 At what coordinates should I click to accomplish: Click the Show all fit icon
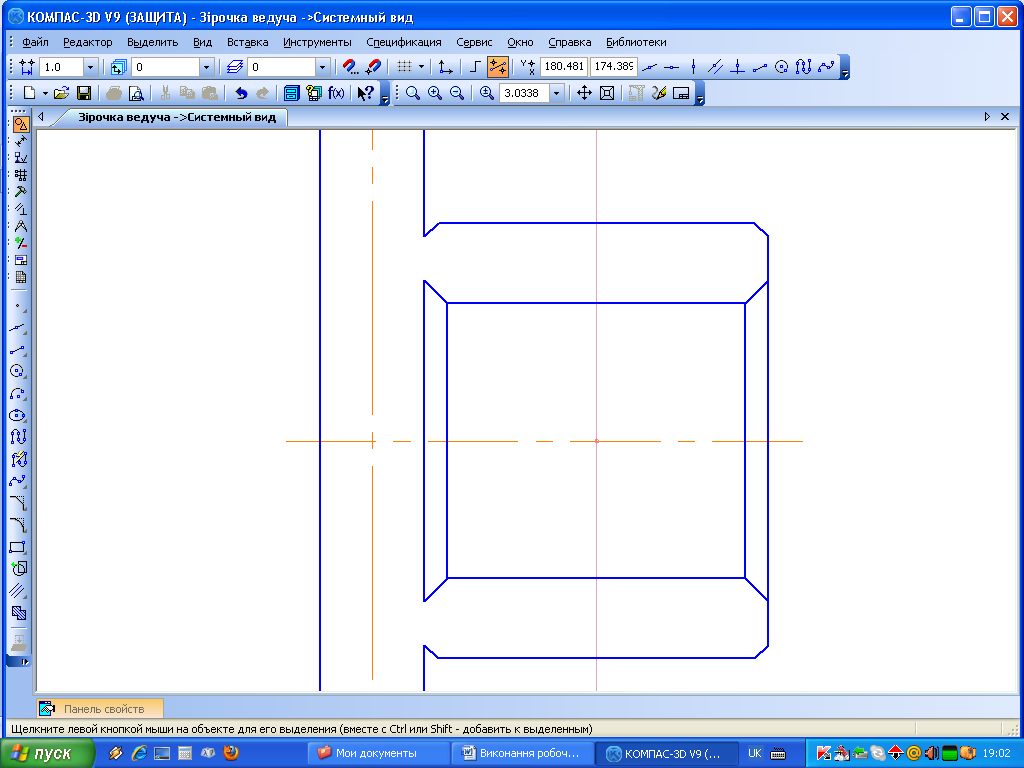click(606, 93)
